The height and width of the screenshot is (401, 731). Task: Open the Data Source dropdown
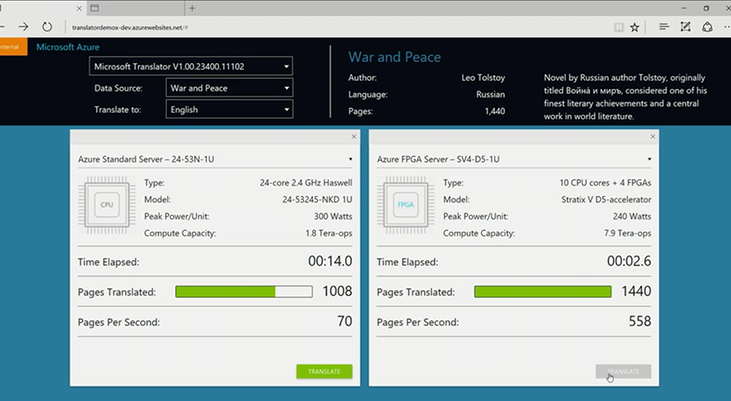point(229,88)
